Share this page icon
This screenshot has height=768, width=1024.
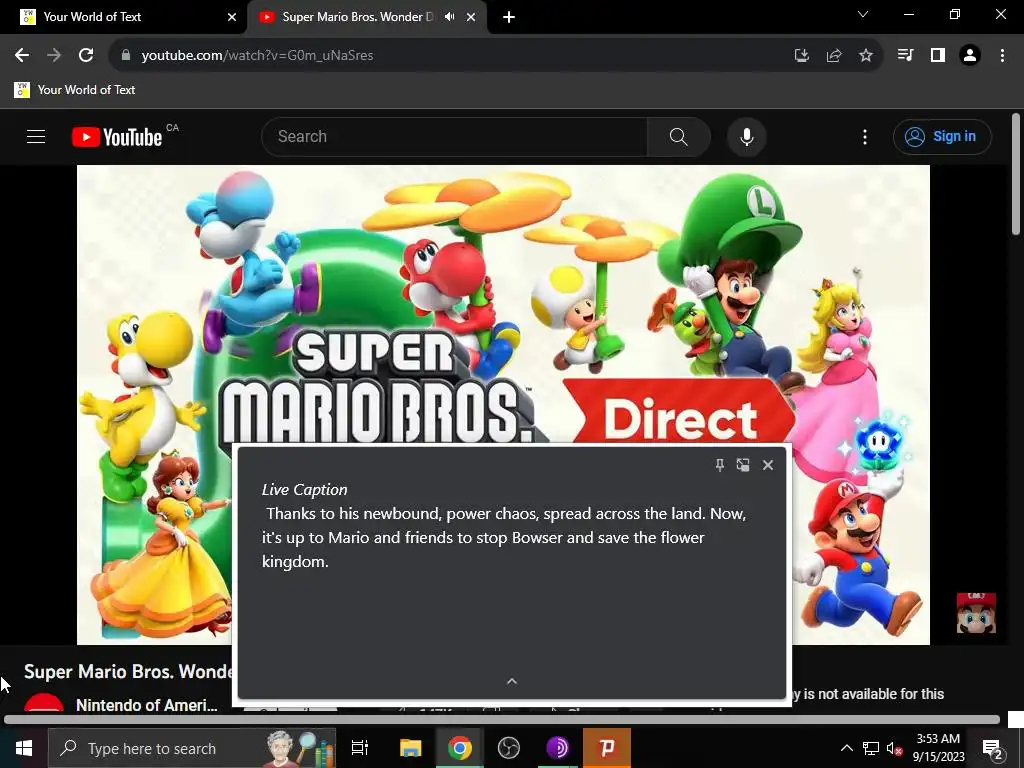tap(834, 56)
